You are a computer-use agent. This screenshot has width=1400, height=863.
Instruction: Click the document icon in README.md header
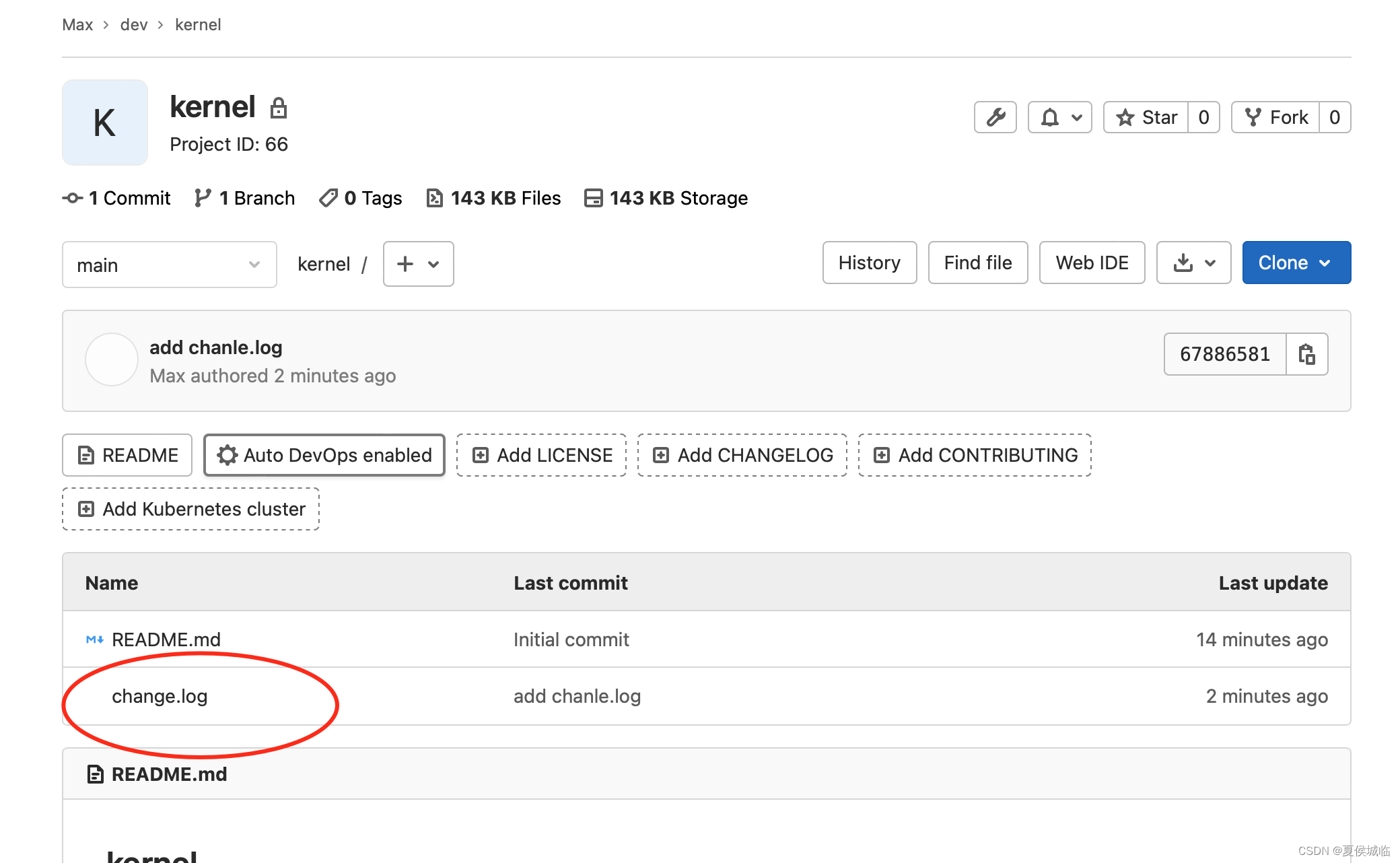(x=95, y=774)
